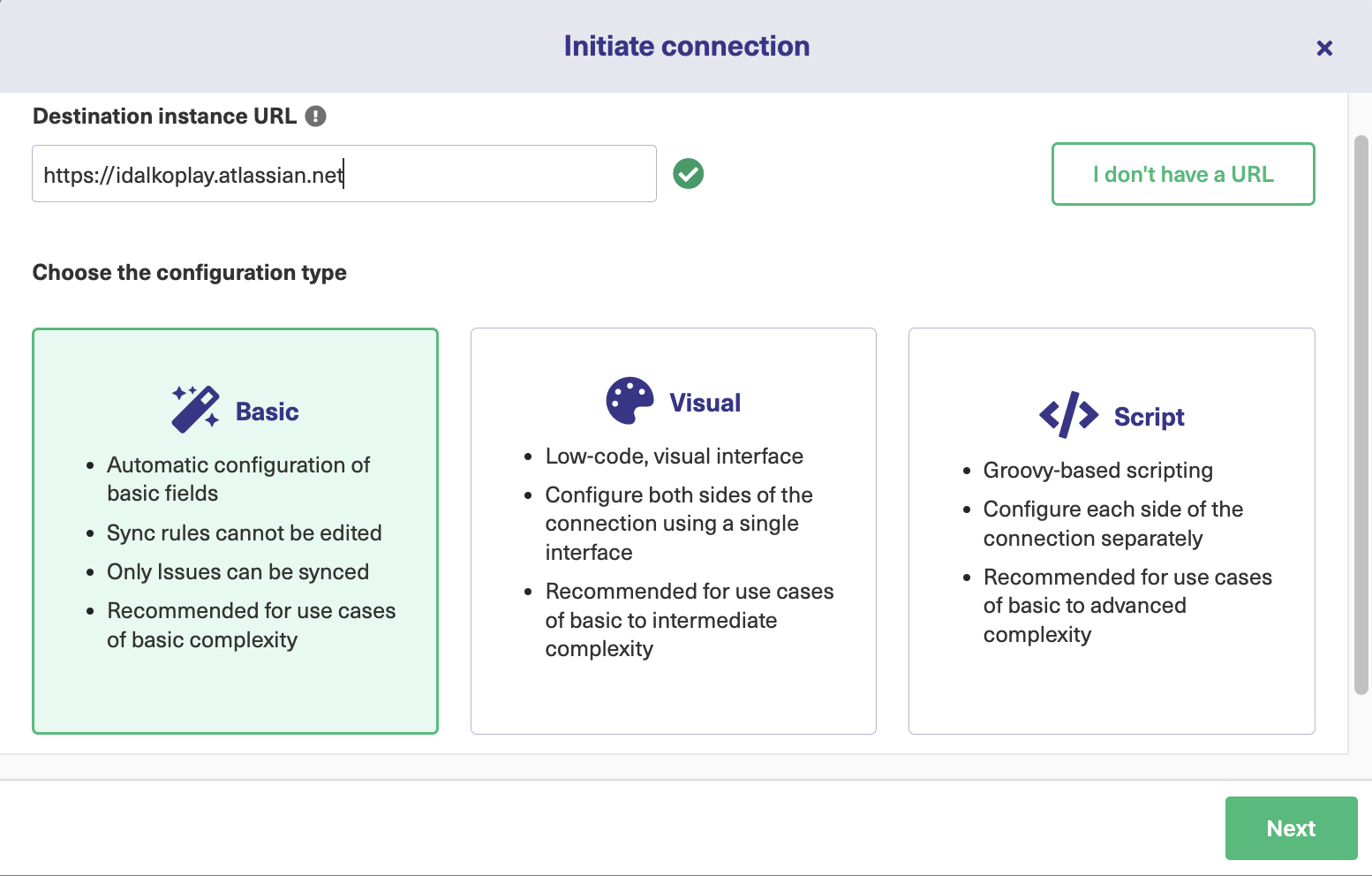1372x876 pixels.
Task: Click the magic wand Basic icon
Action: tap(195, 409)
